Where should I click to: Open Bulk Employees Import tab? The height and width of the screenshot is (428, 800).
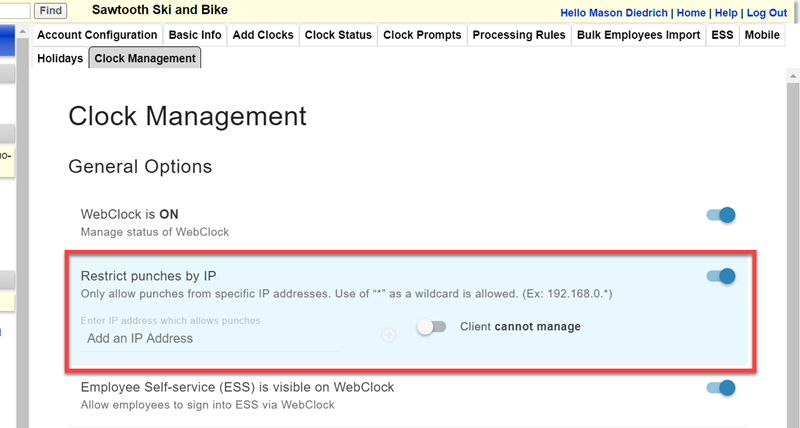point(638,35)
